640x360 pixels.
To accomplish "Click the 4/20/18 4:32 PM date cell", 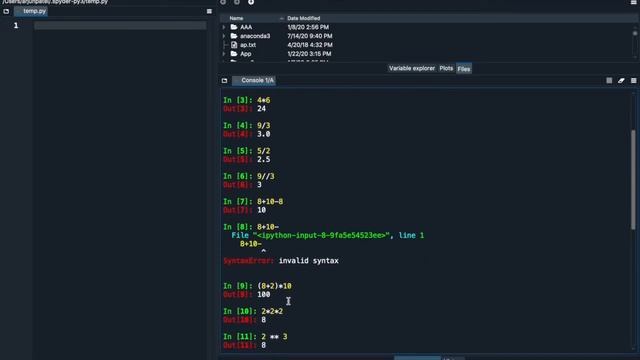I will (310, 45).
